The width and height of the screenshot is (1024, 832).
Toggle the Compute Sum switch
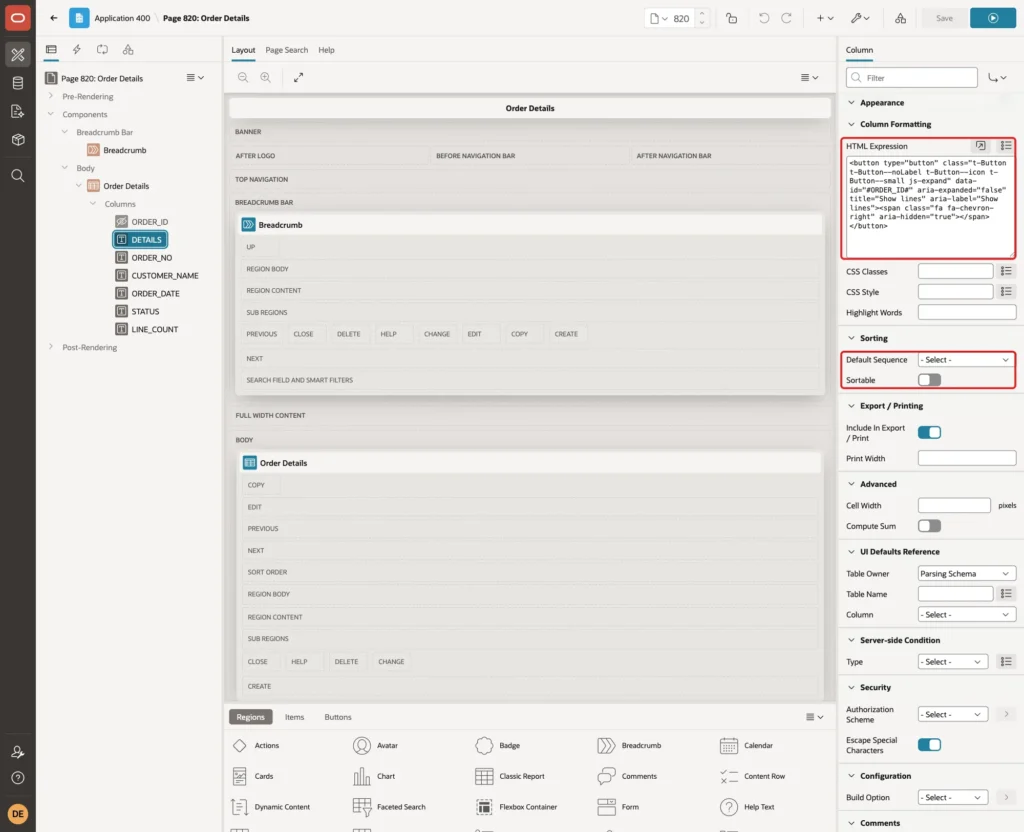(929, 526)
